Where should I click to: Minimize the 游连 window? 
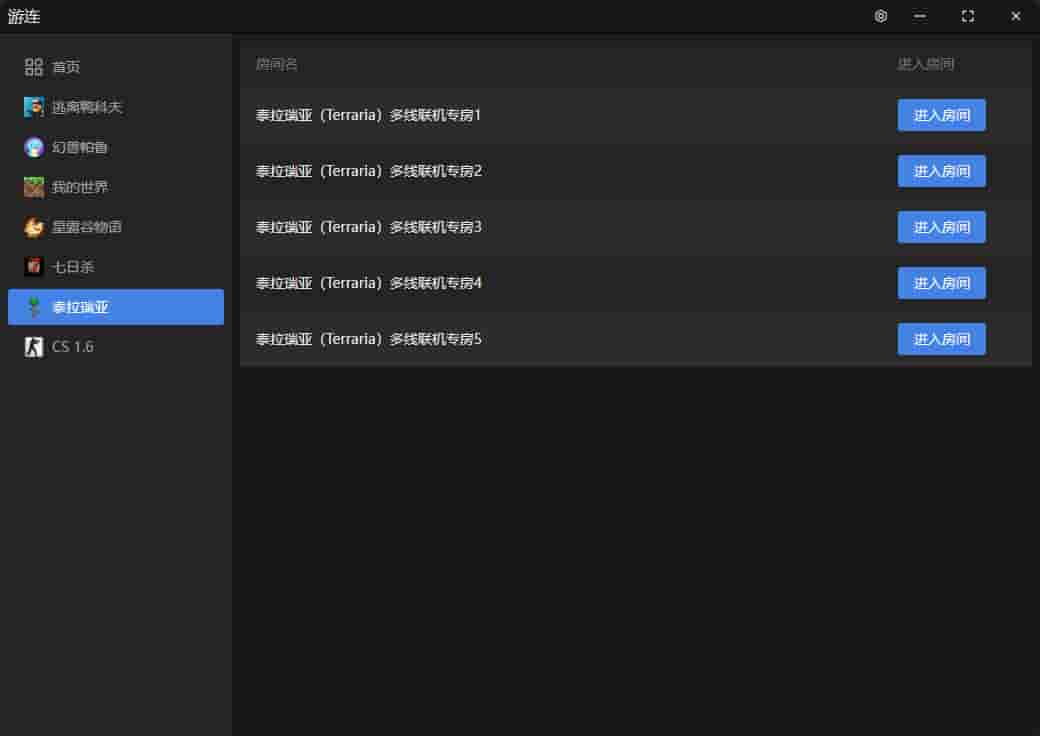pos(920,16)
